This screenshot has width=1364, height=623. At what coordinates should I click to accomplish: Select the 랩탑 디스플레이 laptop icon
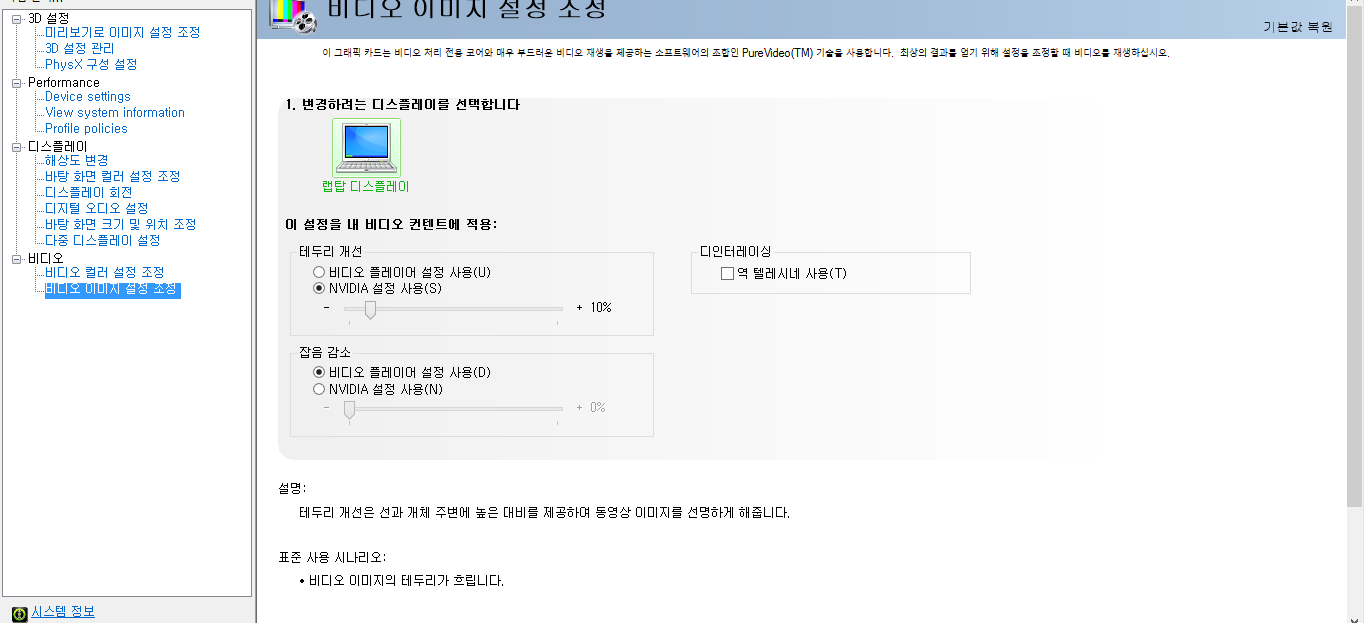[366, 148]
